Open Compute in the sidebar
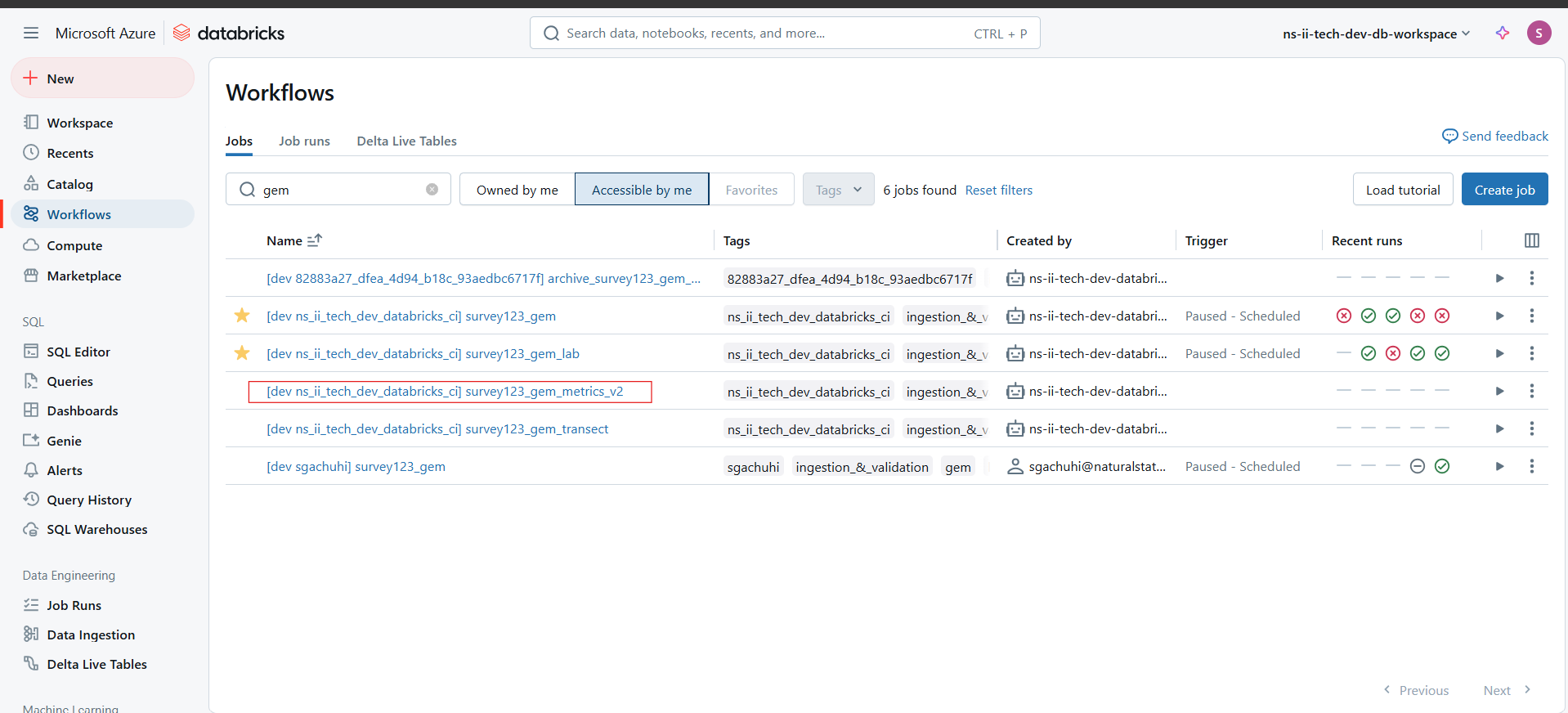The width and height of the screenshot is (1568, 713). click(x=102, y=245)
